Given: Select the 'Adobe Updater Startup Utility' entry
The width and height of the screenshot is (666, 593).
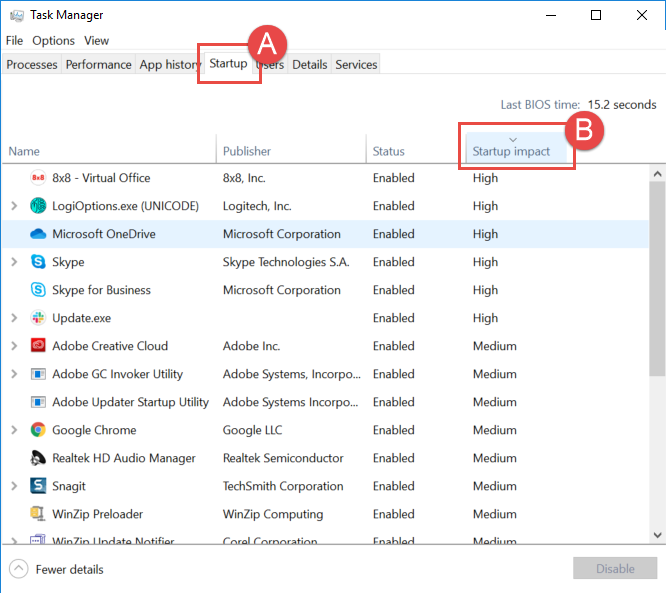Looking at the screenshot, I should point(130,402).
